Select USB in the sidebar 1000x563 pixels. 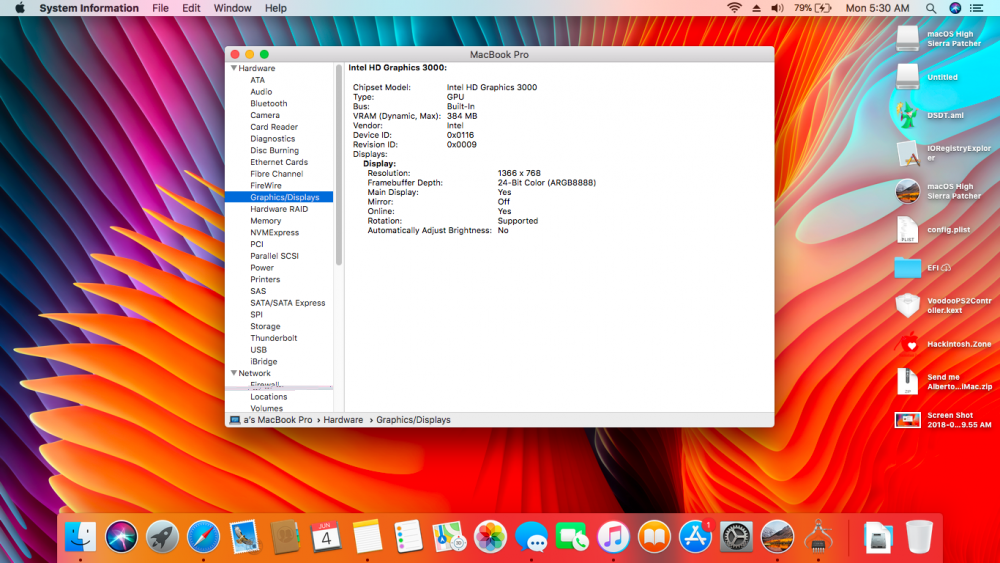tap(258, 350)
